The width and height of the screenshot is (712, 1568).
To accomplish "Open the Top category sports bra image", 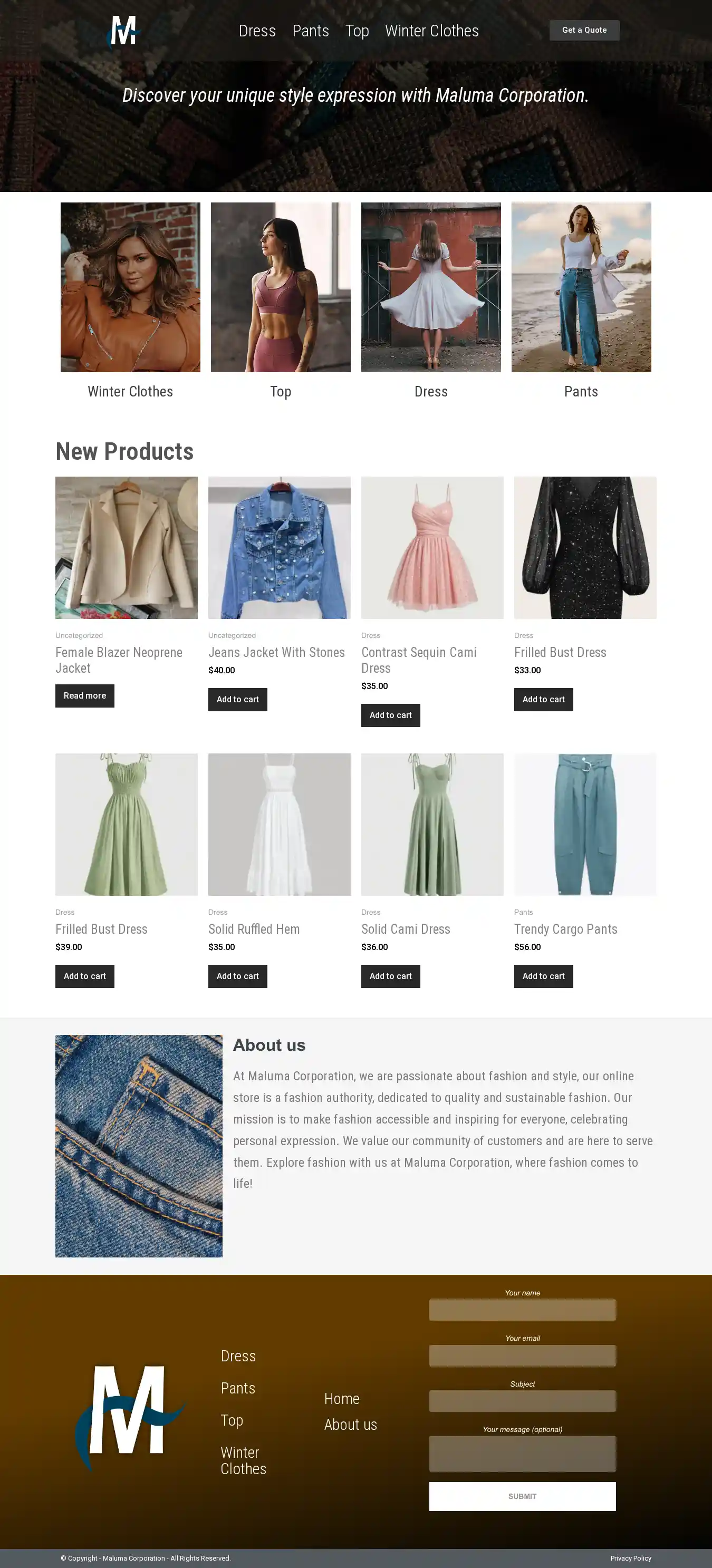I will point(281,287).
